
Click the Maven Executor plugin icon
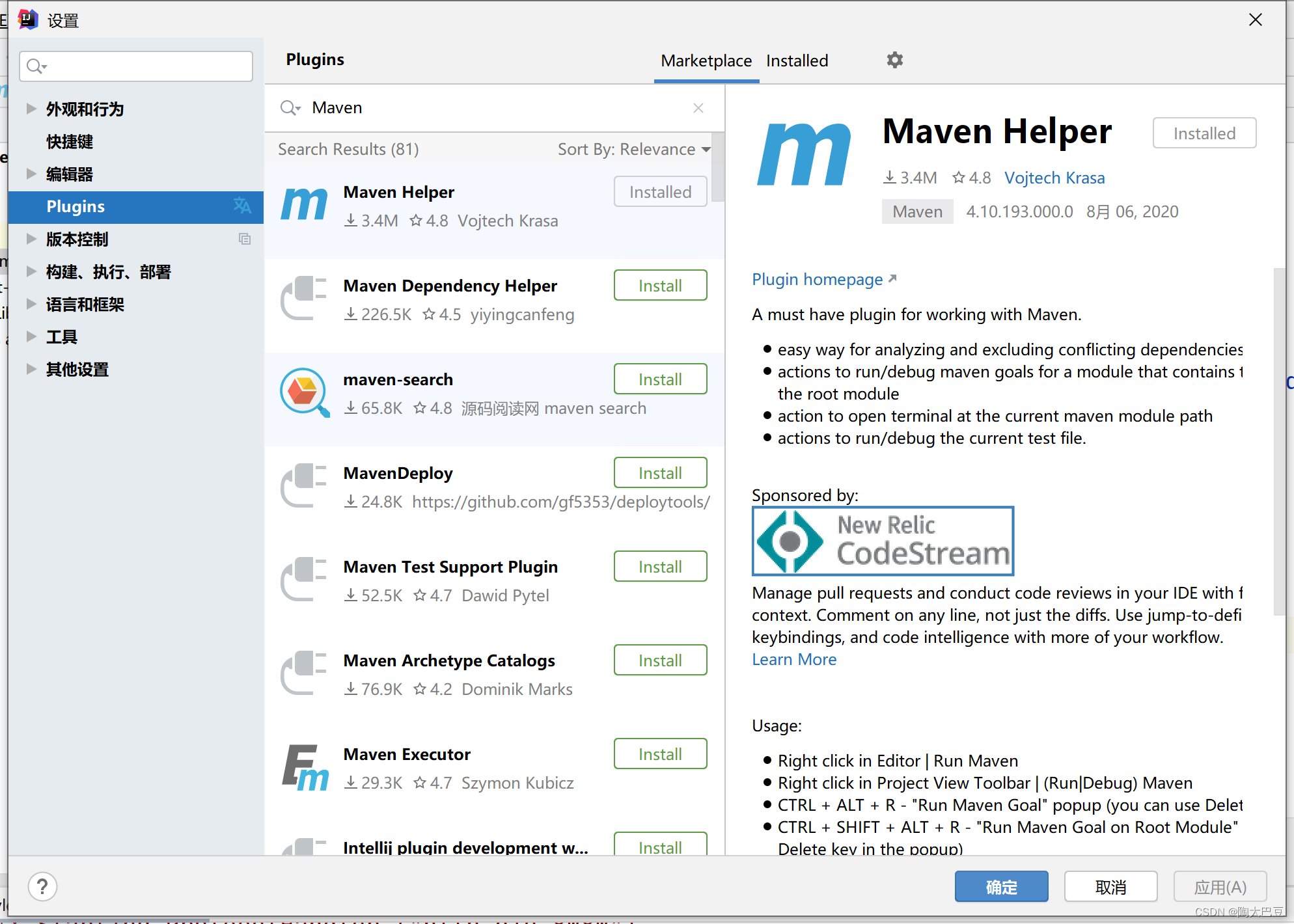tap(305, 768)
